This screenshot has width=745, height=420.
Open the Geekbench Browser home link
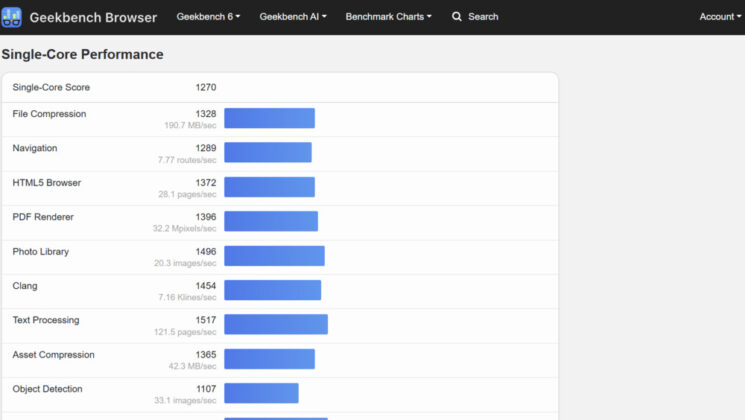[x=93, y=18]
